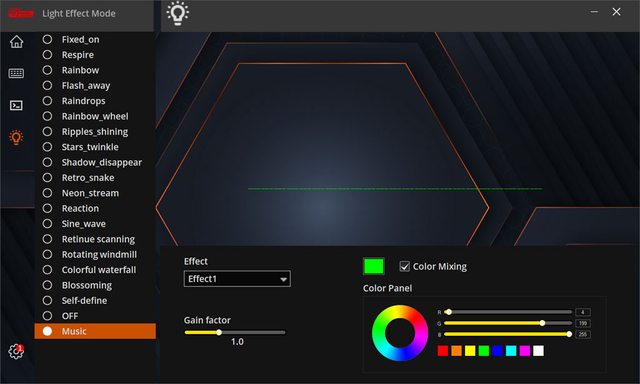This screenshot has width=640, height=384.
Task: Click the Effect dropdown arrow
Action: pyautogui.click(x=283, y=280)
